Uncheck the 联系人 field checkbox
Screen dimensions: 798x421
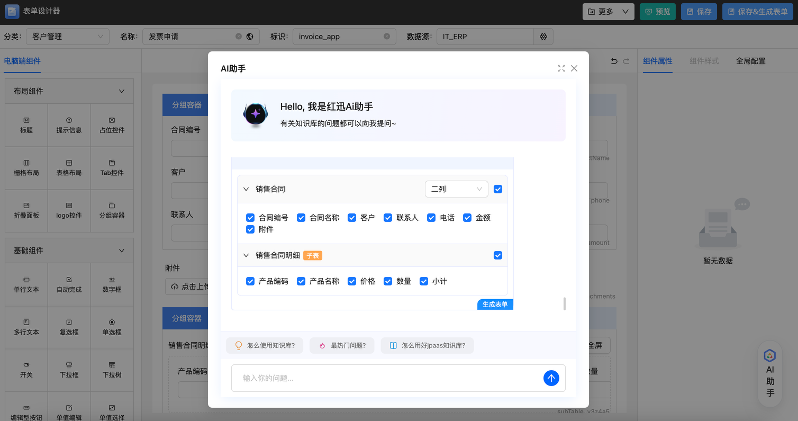[x=388, y=218]
